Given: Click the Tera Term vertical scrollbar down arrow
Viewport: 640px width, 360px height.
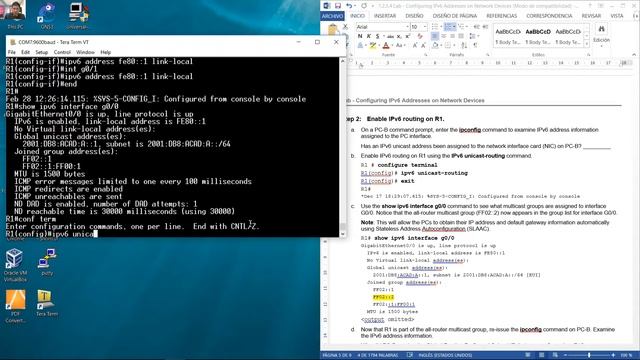Looking at the screenshot, I should 342,234.
